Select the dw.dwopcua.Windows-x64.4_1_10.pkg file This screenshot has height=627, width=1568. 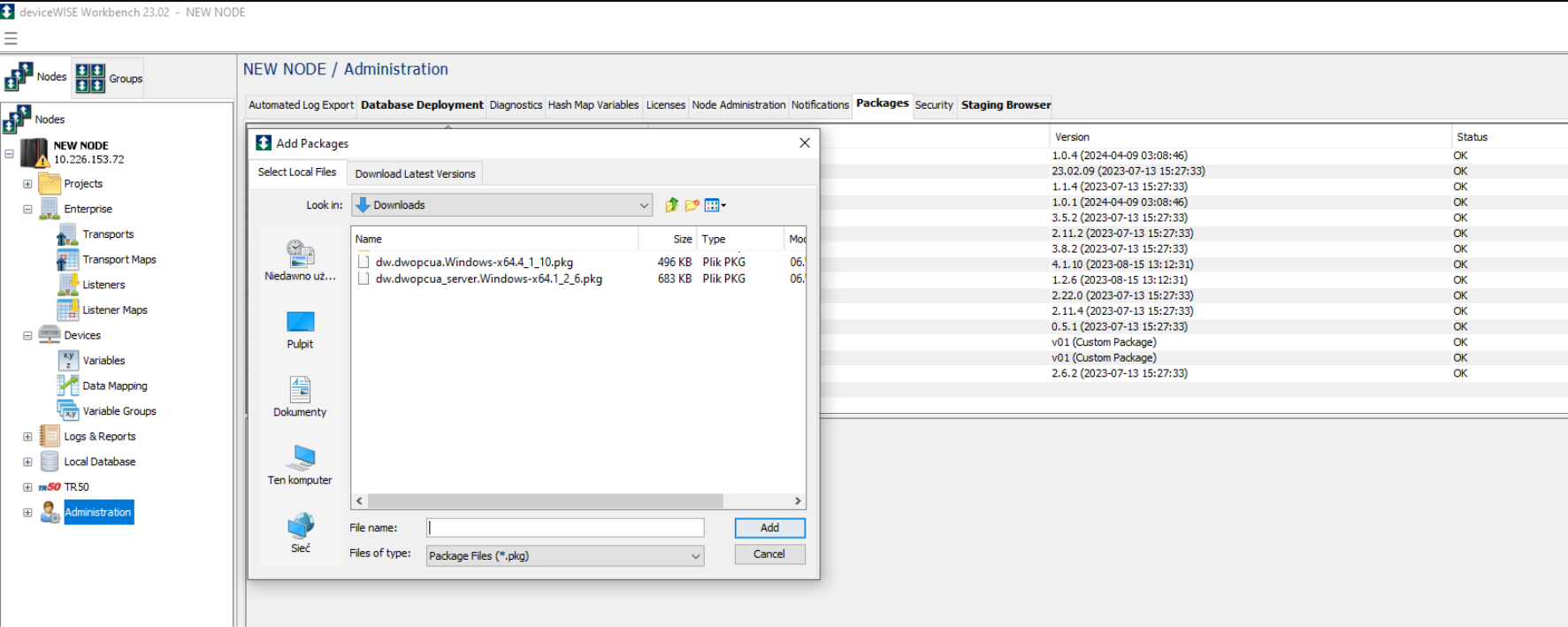(474, 263)
